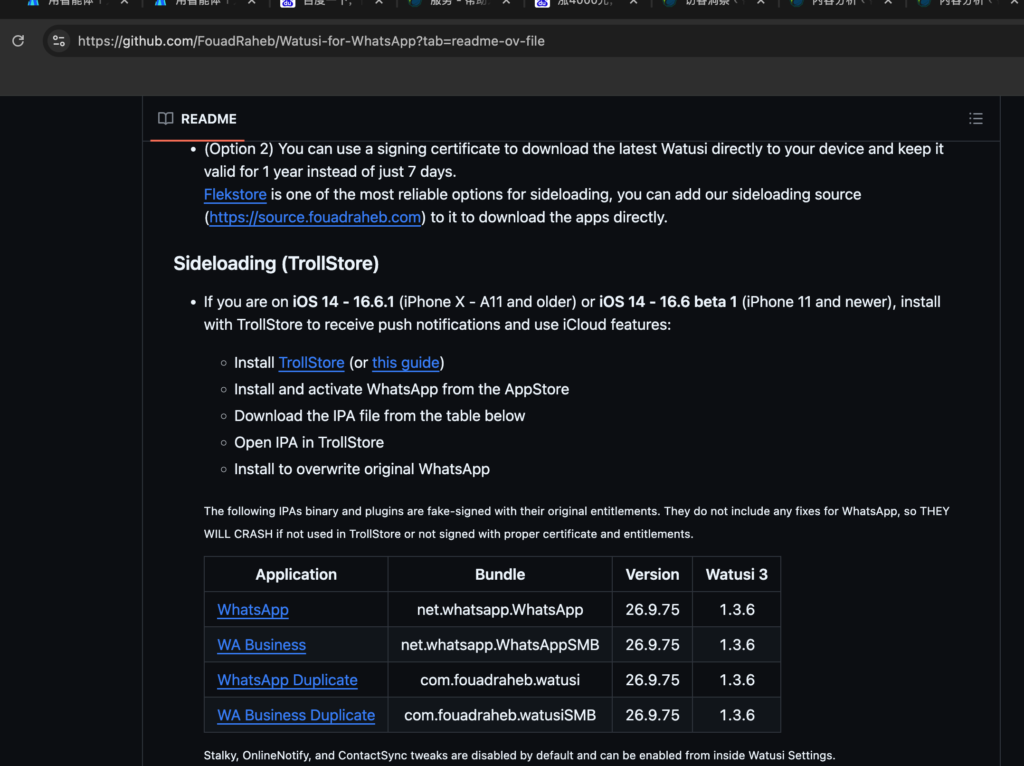The width and height of the screenshot is (1024, 766).
Task: Download the WA Business IPA link
Action: [261, 645]
